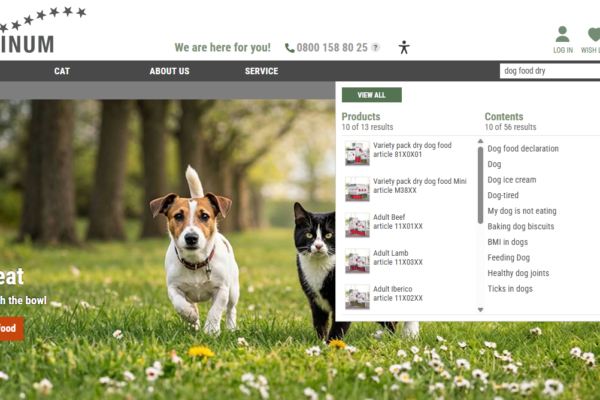Click the dog food dry search field
The image size is (600, 400).
click(x=548, y=71)
